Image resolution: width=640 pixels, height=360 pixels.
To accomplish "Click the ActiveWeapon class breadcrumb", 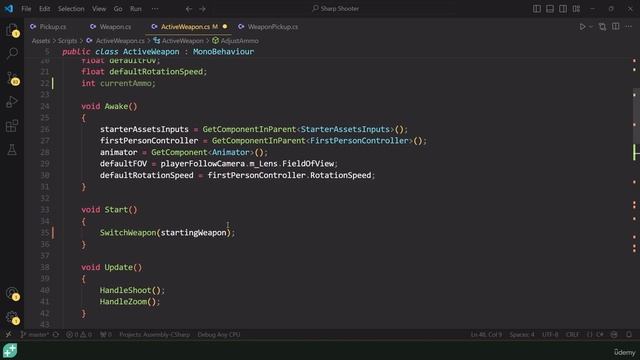I will coord(182,41).
